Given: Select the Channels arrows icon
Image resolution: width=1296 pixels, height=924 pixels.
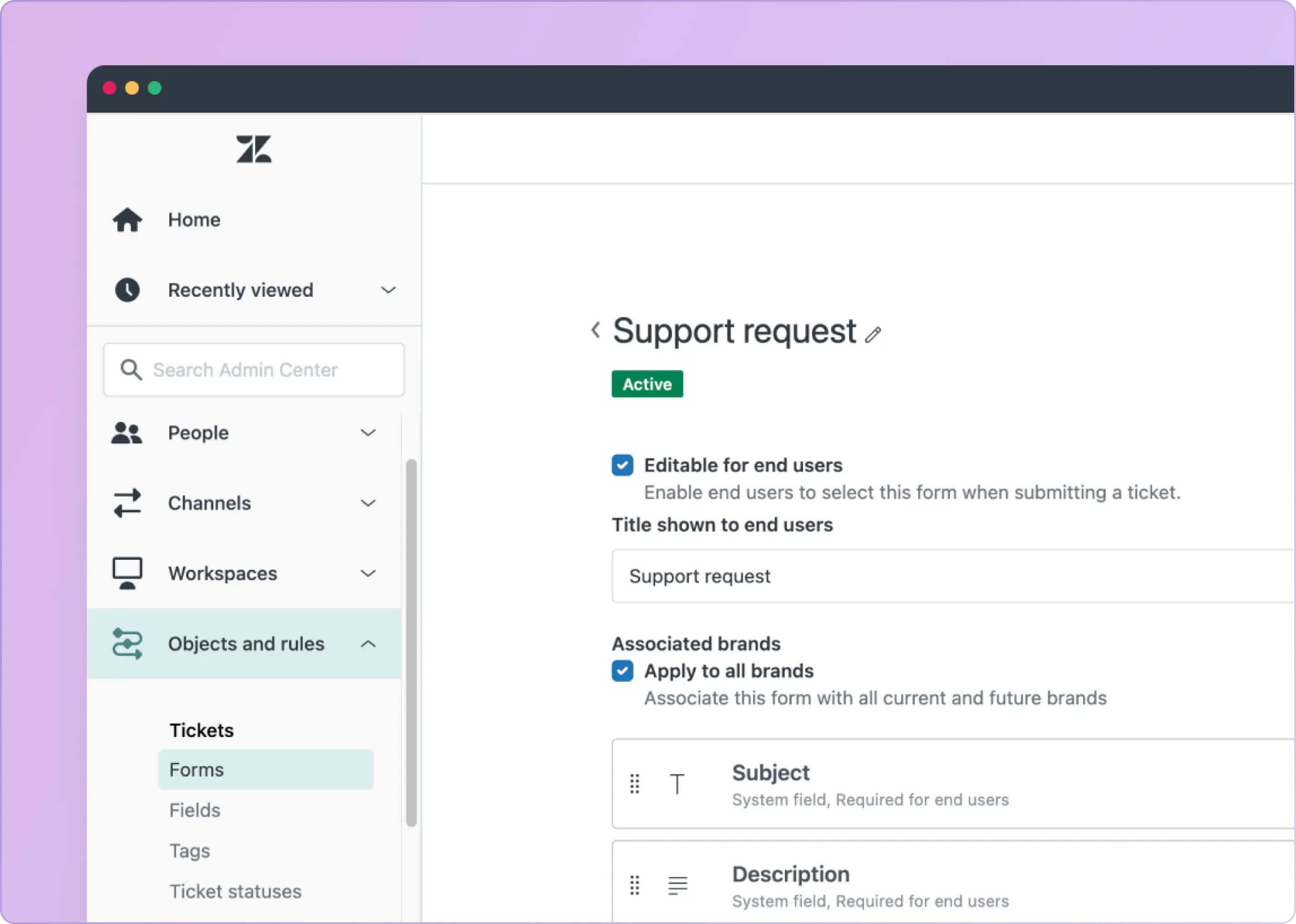Looking at the screenshot, I should [x=127, y=503].
